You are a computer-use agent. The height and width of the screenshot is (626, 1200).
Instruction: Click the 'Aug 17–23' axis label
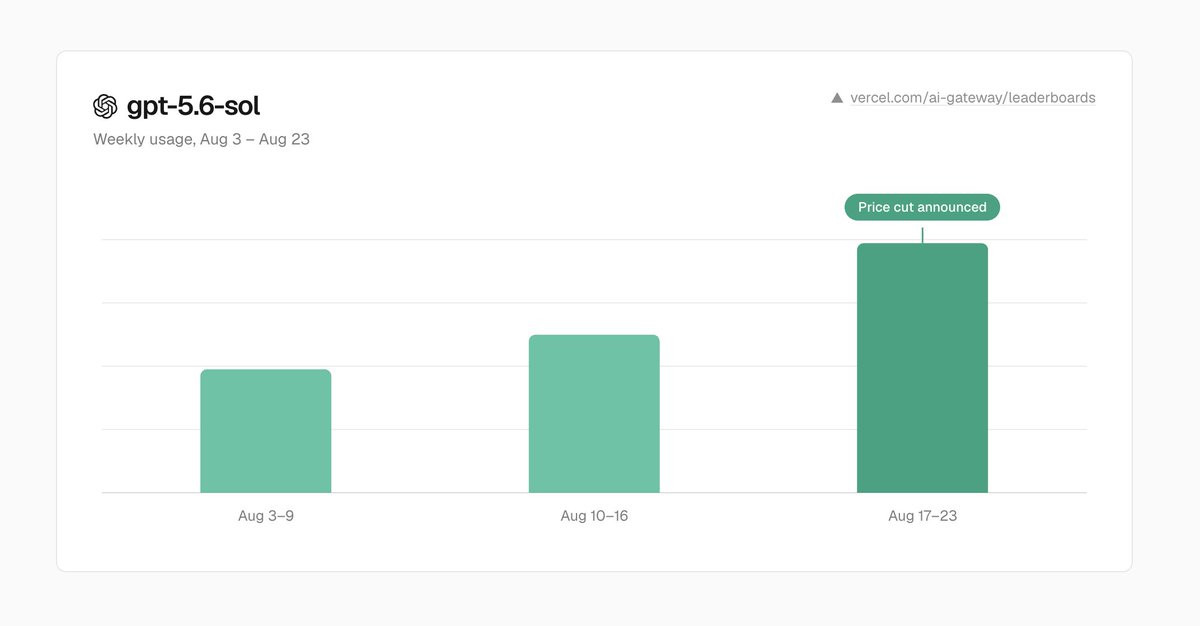(x=922, y=516)
